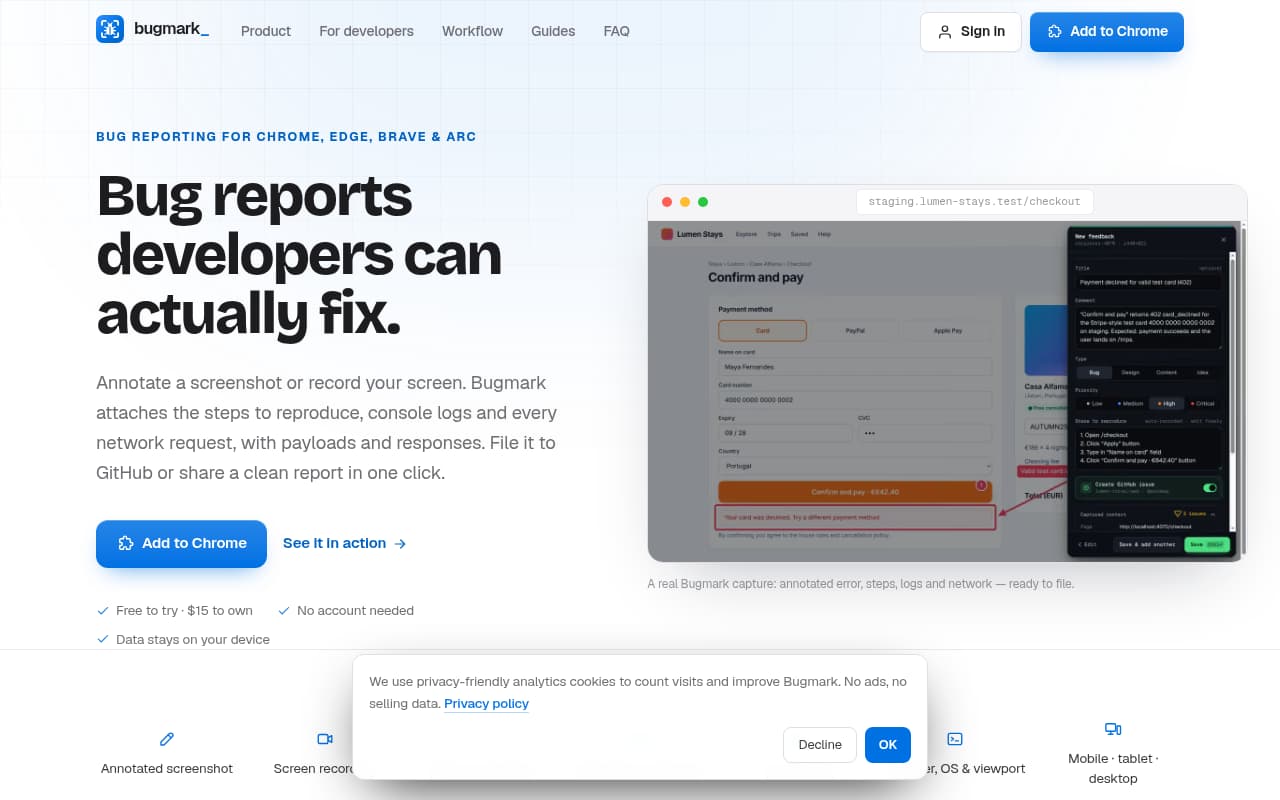Click the "No account needed" text
The image size is (1280, 800).
tap(355, 611)
